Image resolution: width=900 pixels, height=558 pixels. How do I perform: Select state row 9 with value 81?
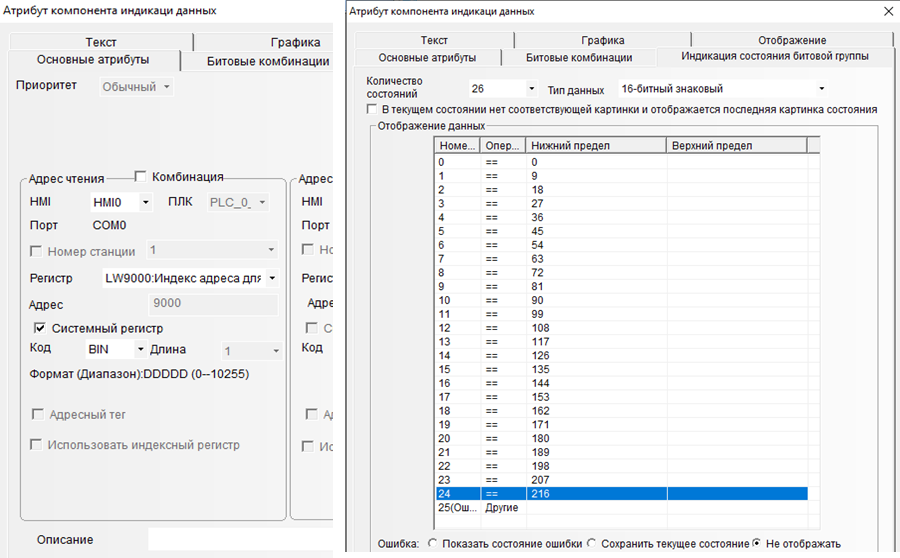pyautogui.click(x=622, y=286)
